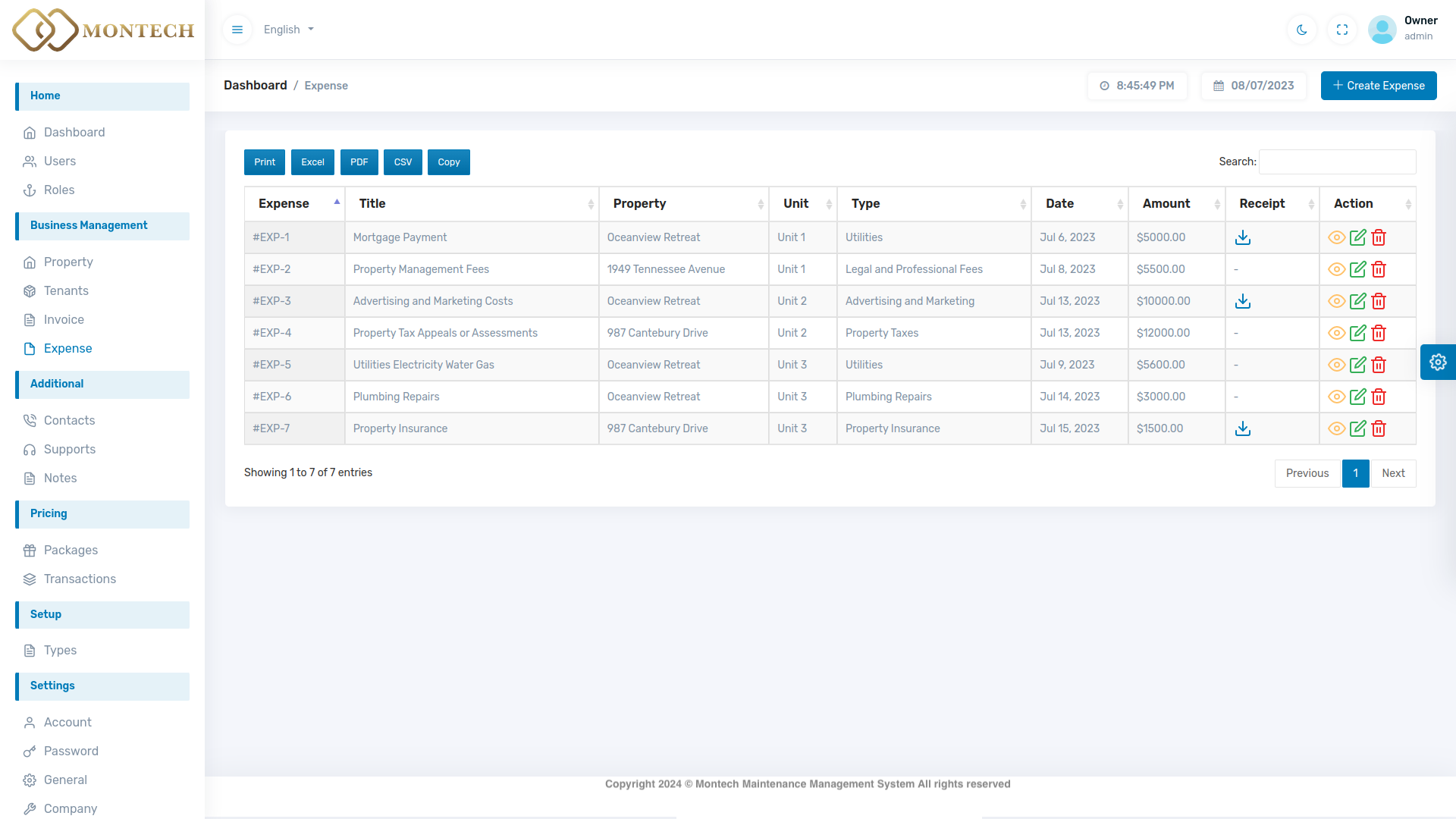This screenshot has height=819, width=1456.
Task: Delete the #EXP-6 Plumbing Repairs expense
Action: [x=1379, y=397]
